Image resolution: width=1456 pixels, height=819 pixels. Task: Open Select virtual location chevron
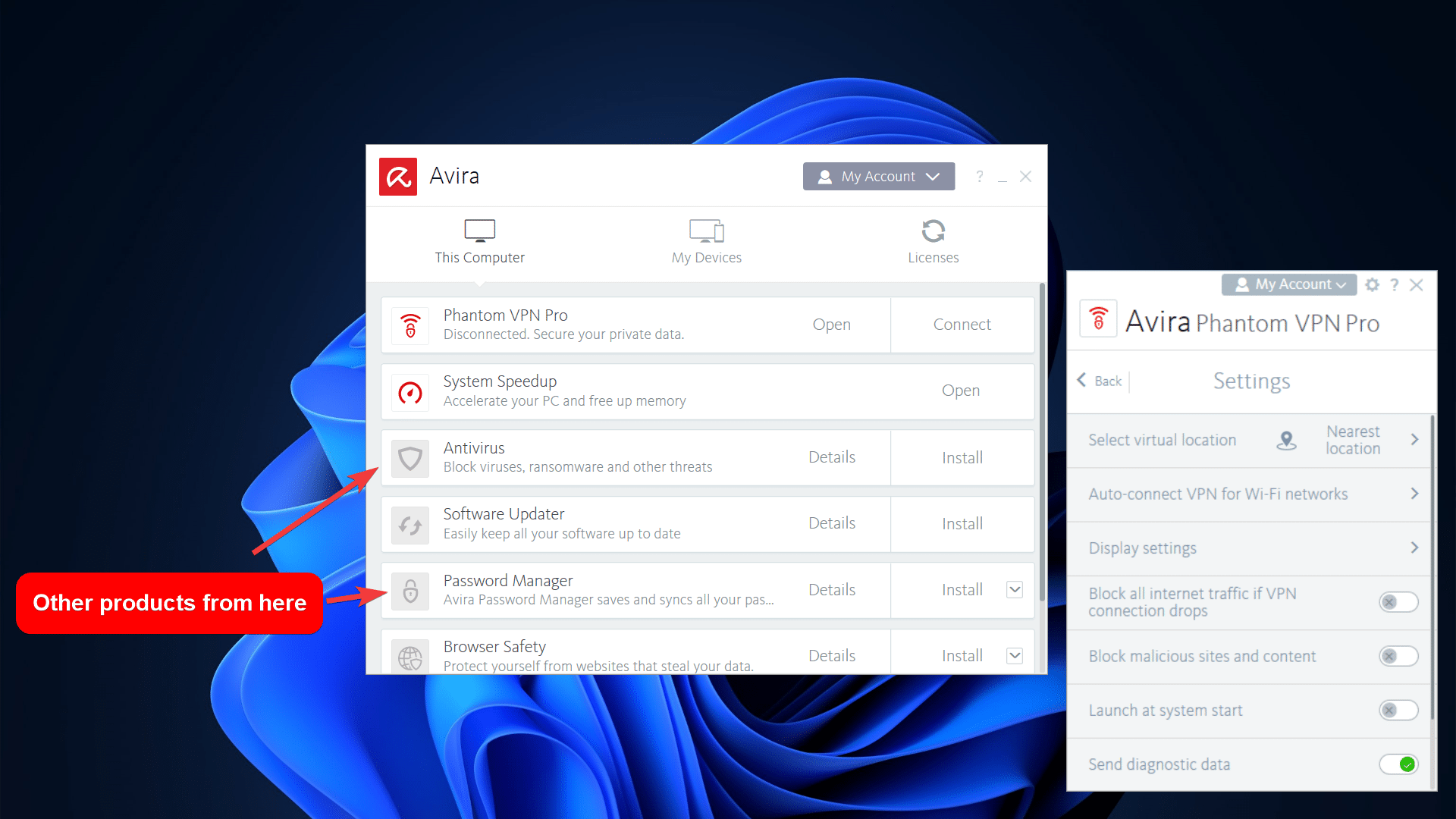1414,440
